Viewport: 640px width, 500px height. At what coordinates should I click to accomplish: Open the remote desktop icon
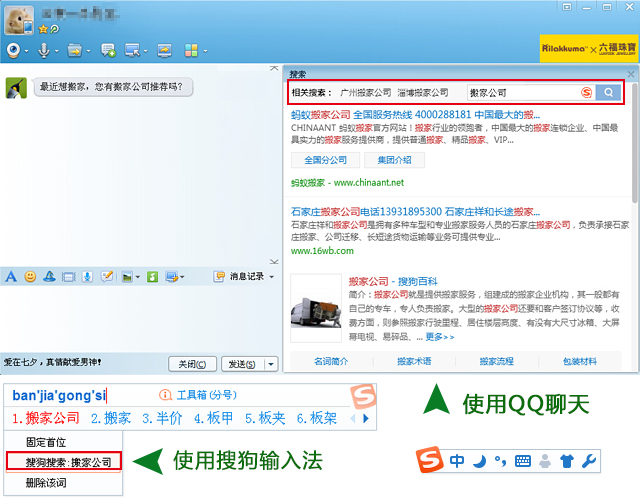133,51
